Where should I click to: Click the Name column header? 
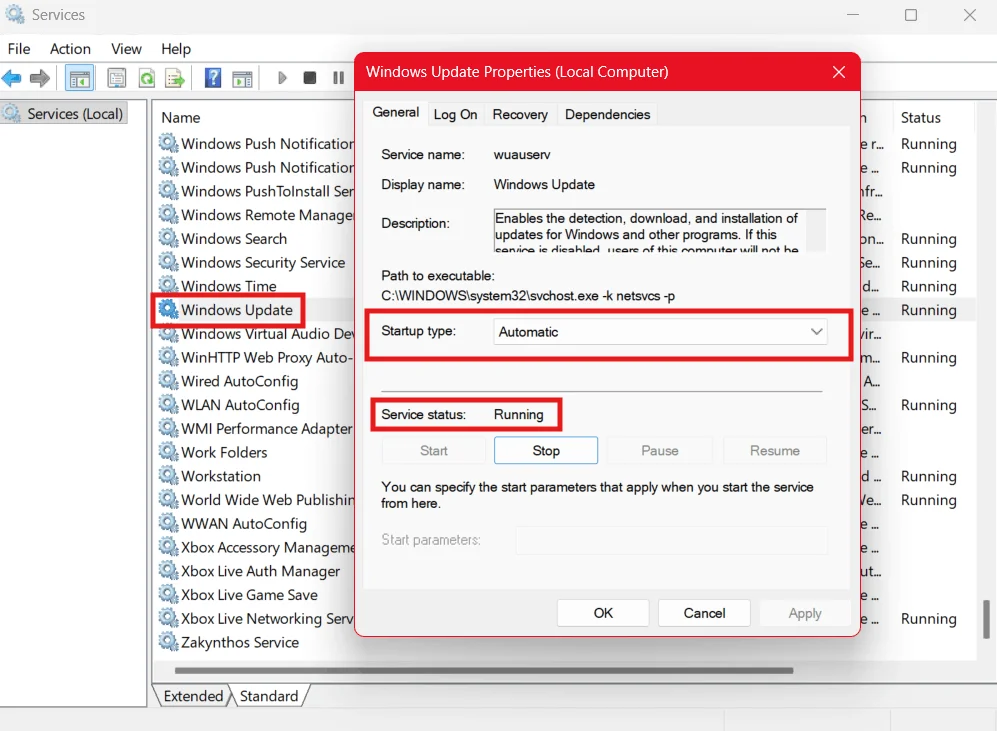pyautogui.click(x=181, y=118)
